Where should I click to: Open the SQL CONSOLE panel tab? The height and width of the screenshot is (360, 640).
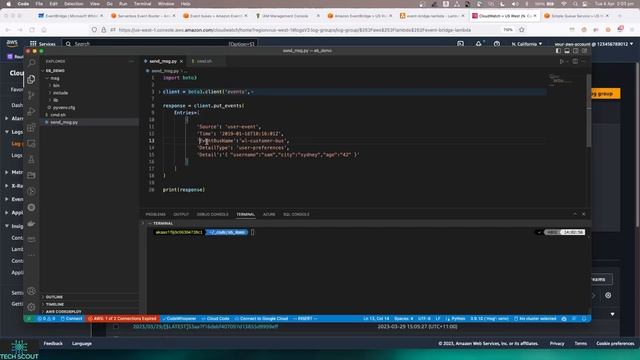(x=296, y=214)
